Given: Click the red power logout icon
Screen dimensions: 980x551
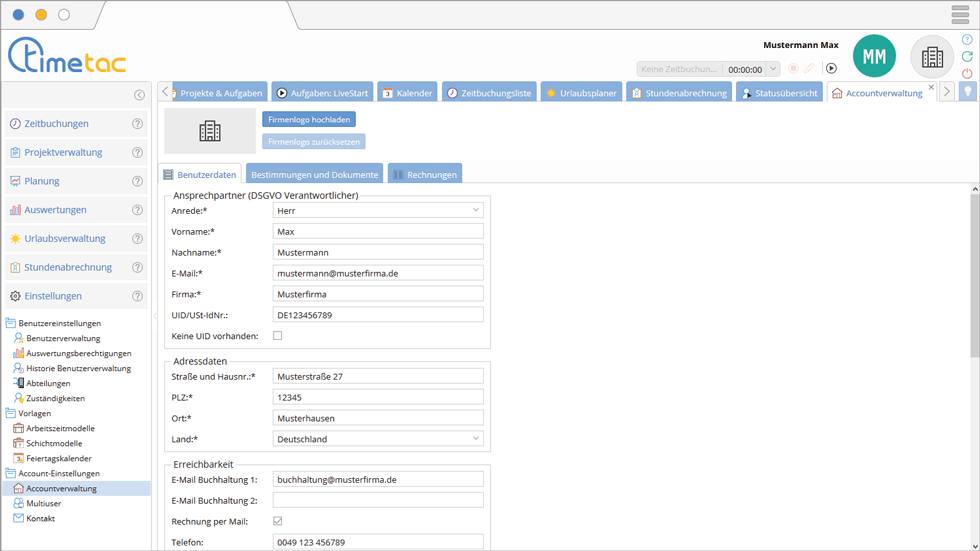Looking at the screenshot, I should tap(967, 74).
